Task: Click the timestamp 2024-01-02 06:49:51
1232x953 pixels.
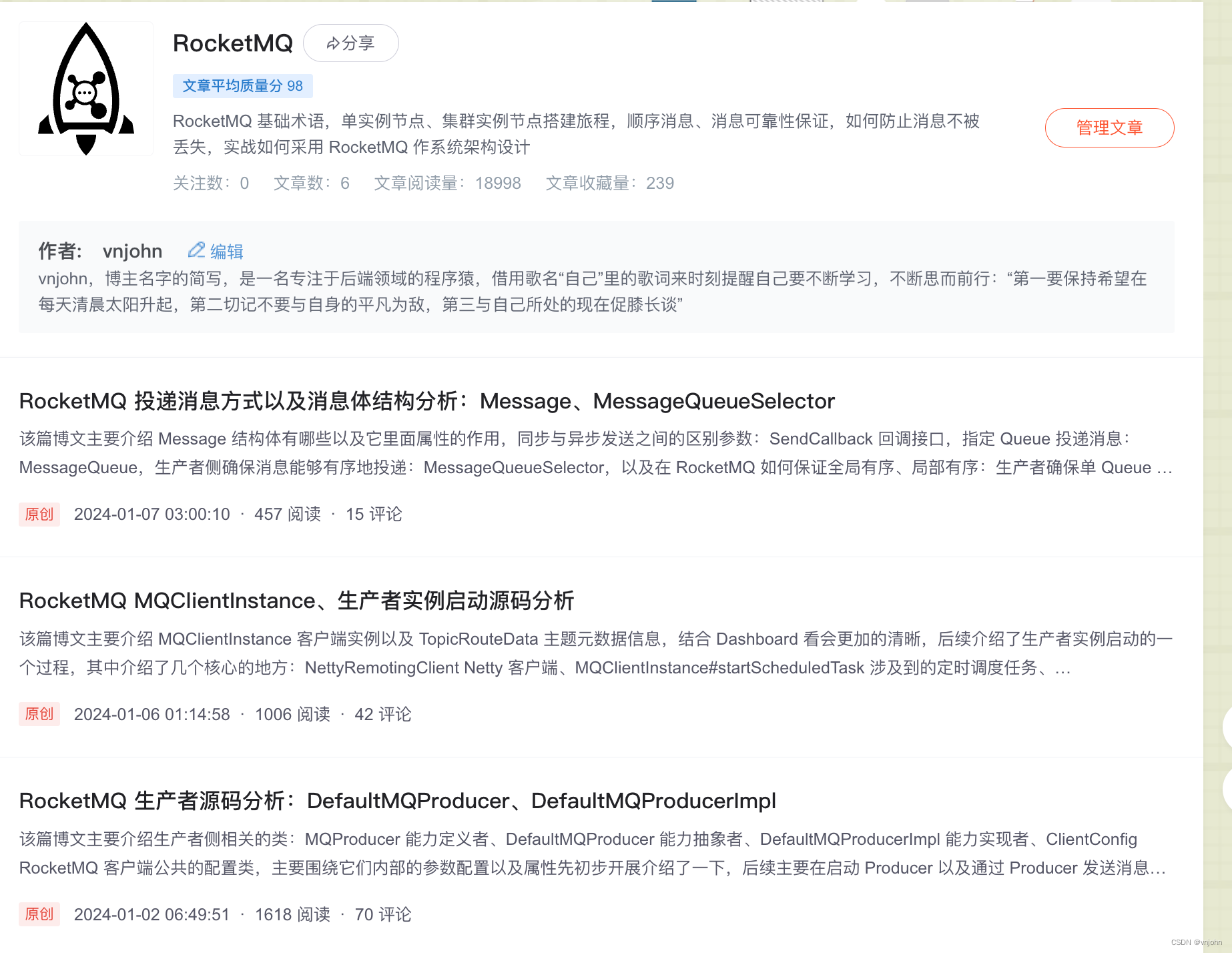Action: coord(152,914)
